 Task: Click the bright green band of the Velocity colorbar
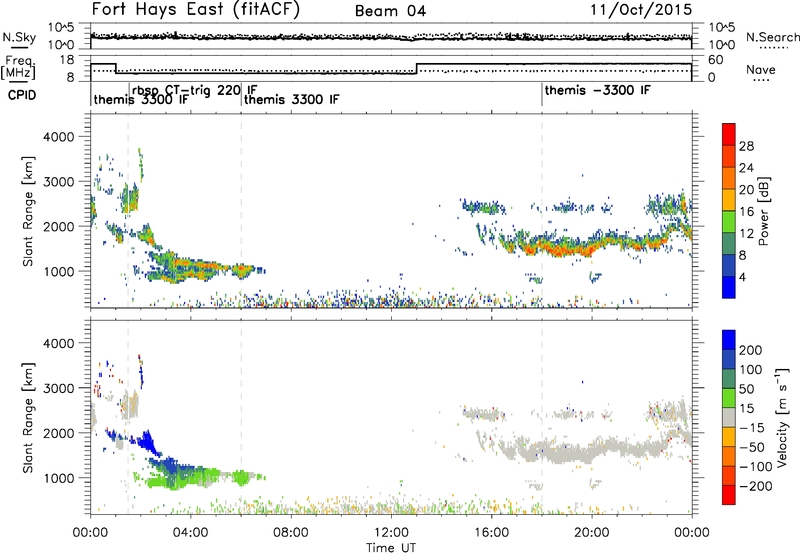click(x=729, y=398)
